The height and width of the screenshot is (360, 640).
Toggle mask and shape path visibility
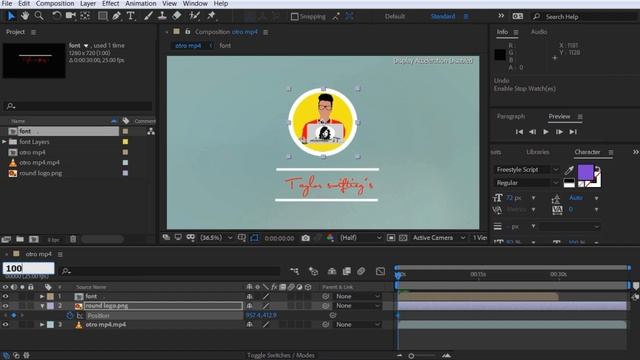[x=254, y=238]
